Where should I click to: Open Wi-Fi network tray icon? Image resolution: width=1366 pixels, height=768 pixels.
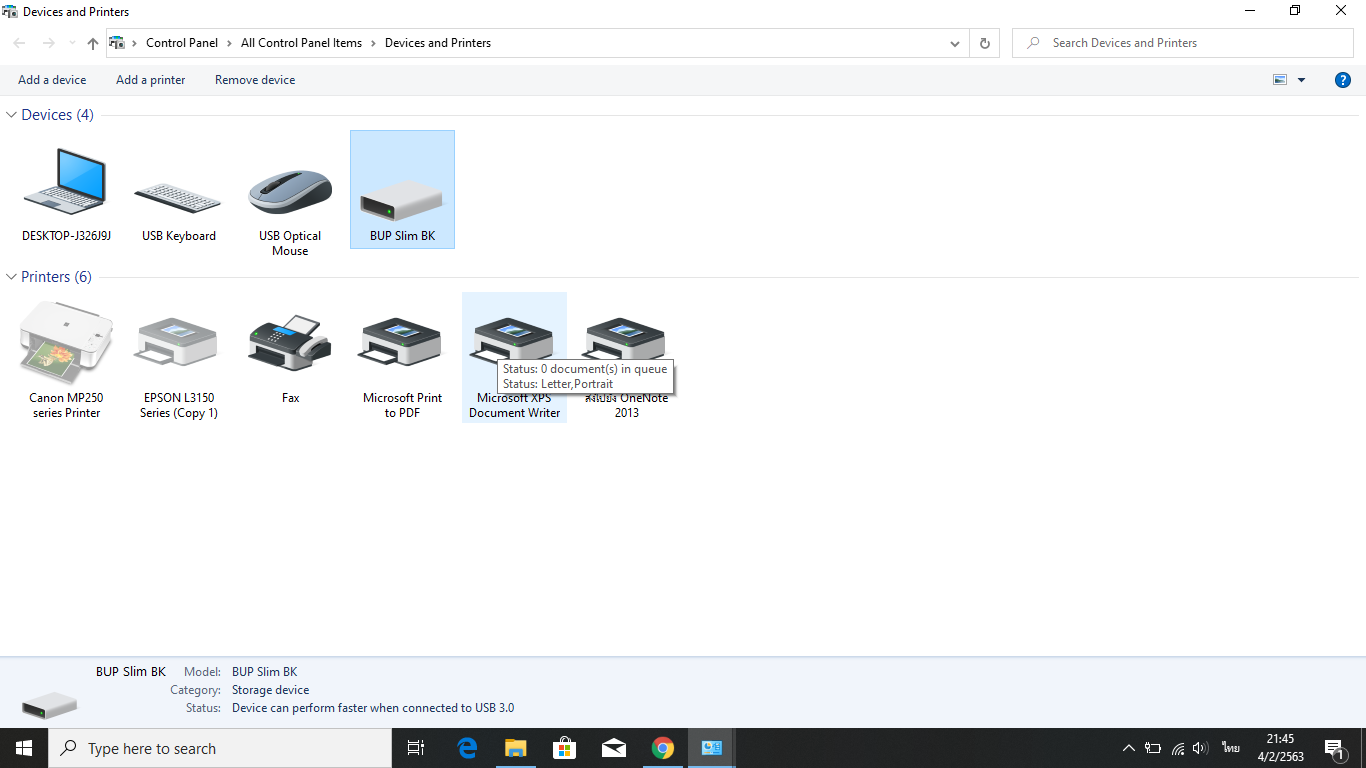[x=1177, y=748]
